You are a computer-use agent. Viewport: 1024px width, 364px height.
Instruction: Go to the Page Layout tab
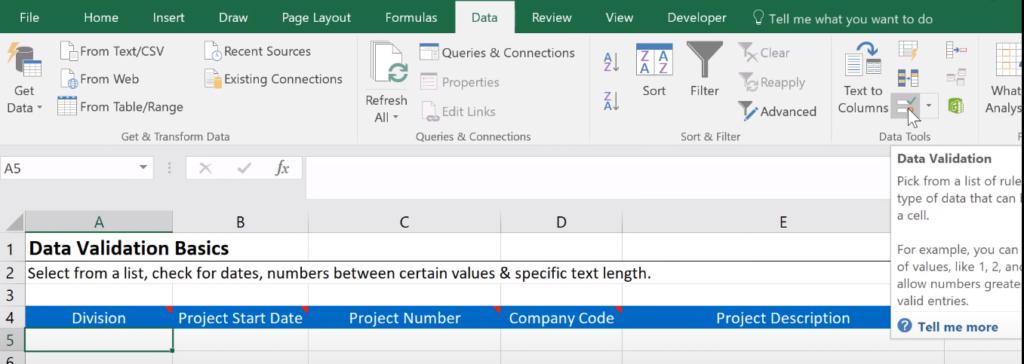[x=316, y=18]
